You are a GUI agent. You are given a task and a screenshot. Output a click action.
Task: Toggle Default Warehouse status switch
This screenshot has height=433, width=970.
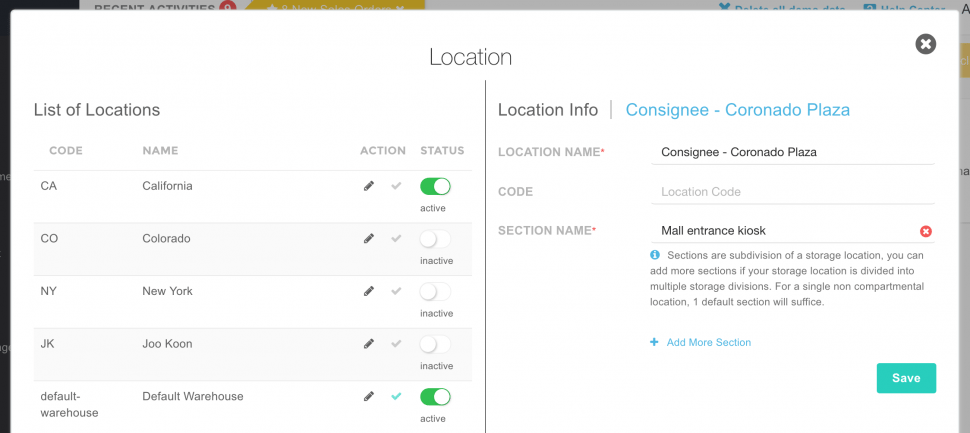435,397
